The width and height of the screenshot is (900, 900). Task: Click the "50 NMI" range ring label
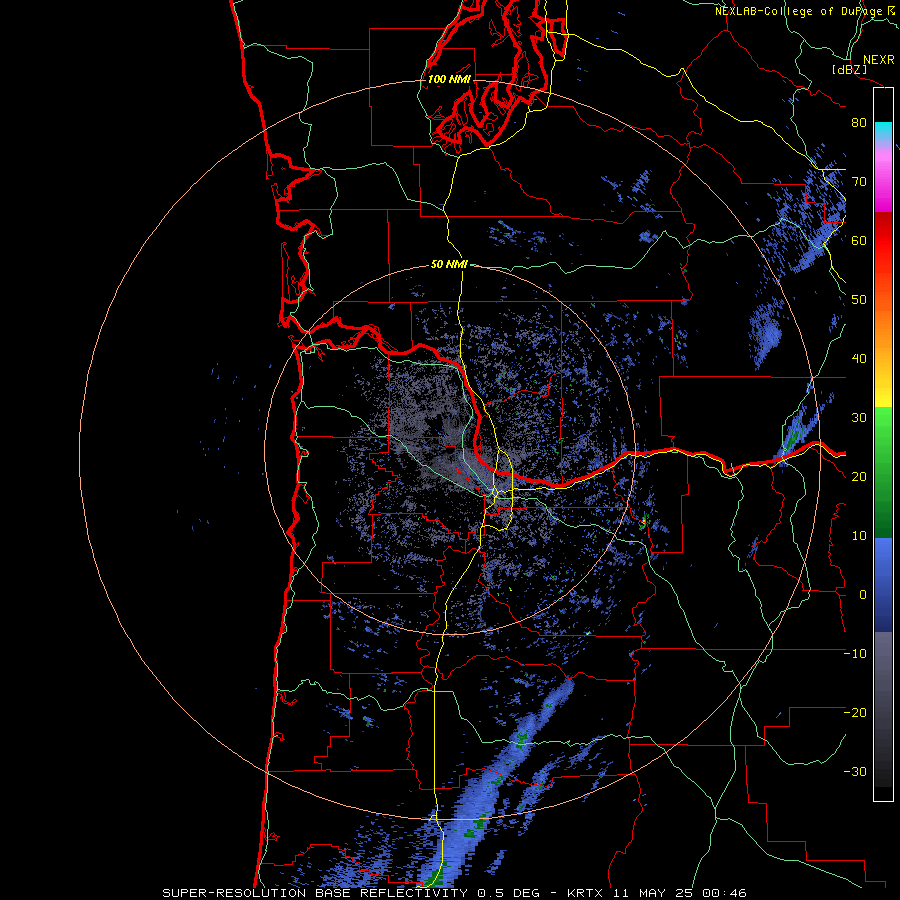click(x=449, y=265)
